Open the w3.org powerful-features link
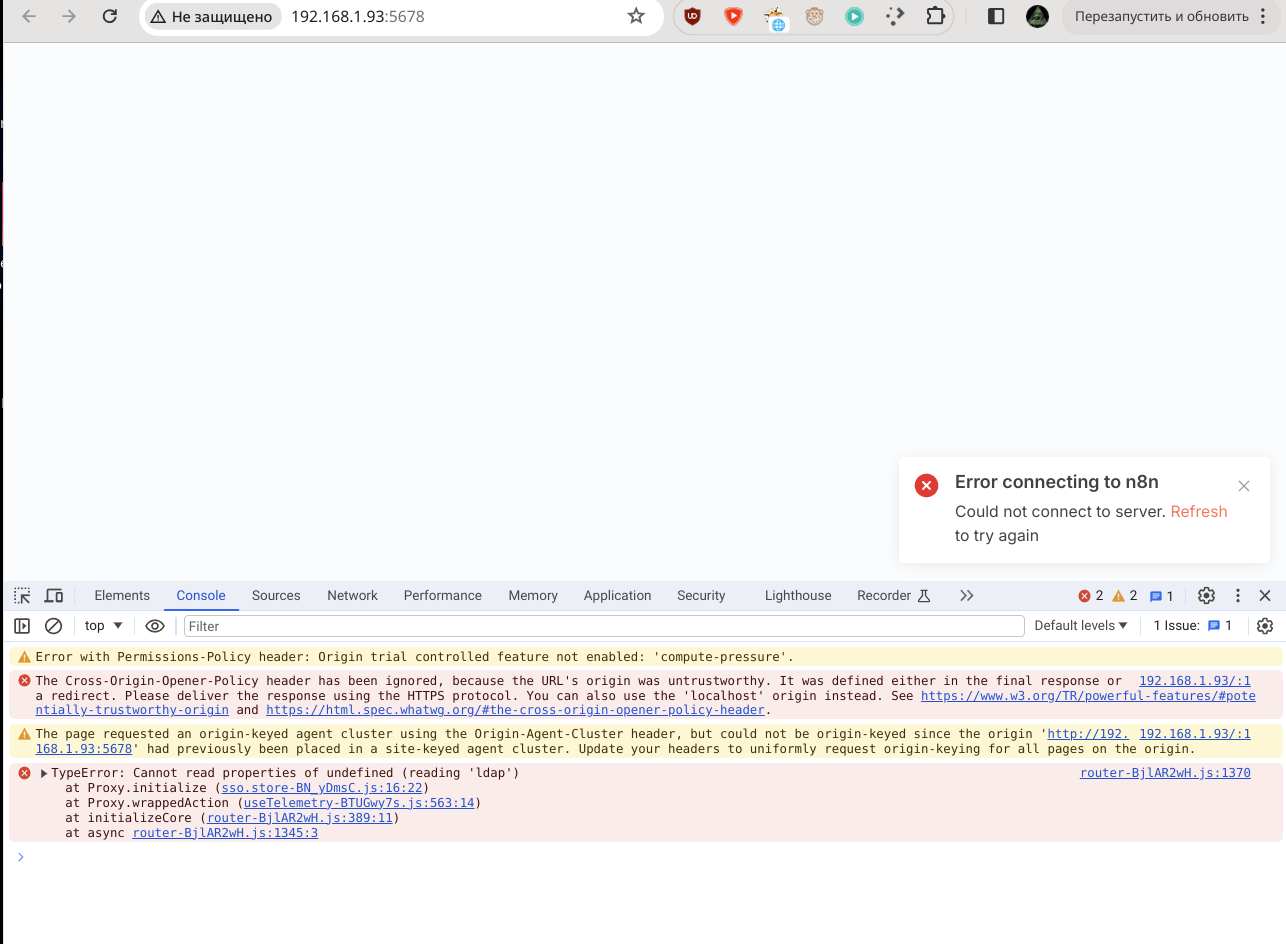Image resolution: width=1286 pixels, height=944 pixels. click(x=1088, y=696)
